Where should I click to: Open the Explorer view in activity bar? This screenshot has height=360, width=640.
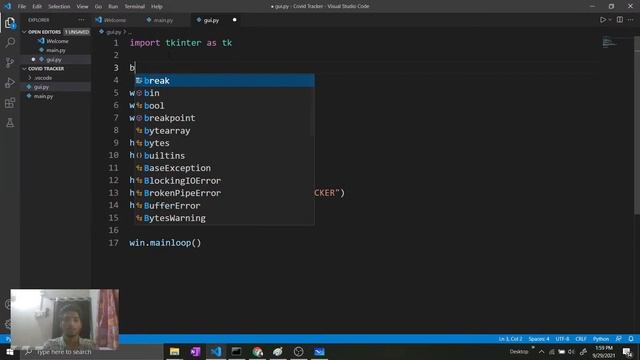[10, 23]
